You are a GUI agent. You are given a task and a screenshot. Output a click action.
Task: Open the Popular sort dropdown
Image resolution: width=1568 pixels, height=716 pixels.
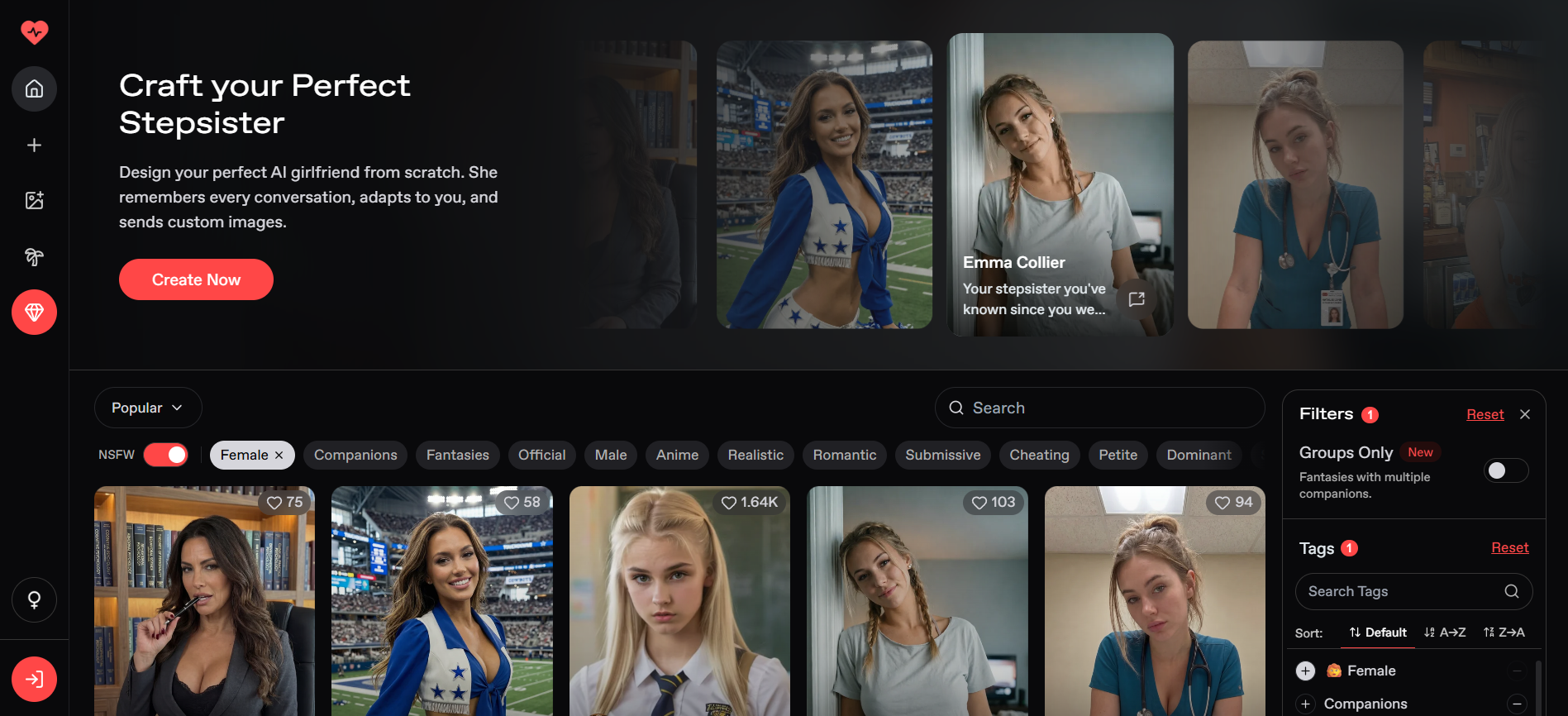tap(148, 408)
